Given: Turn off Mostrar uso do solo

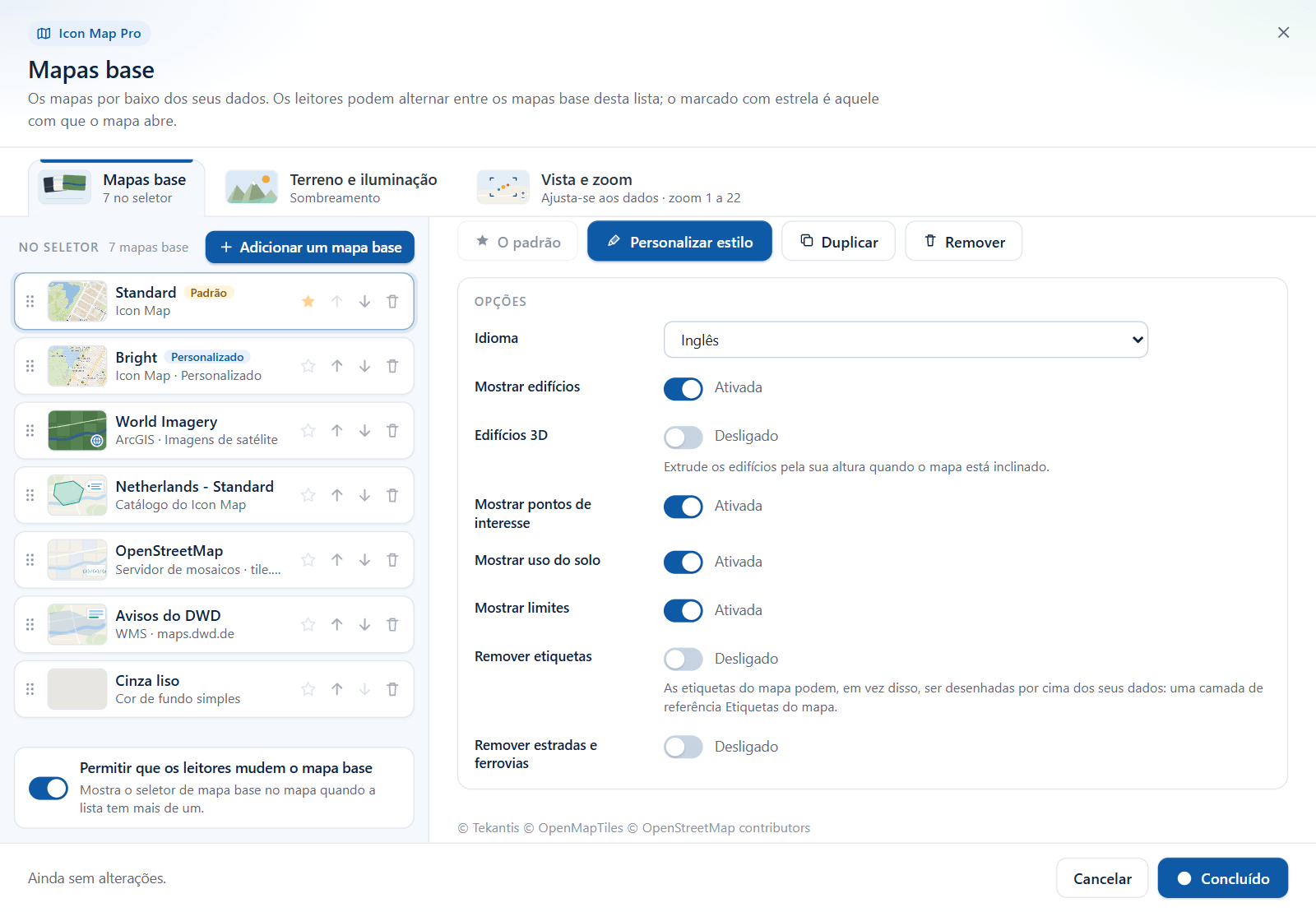Looking at the screenshot, I should coord(683,562).
